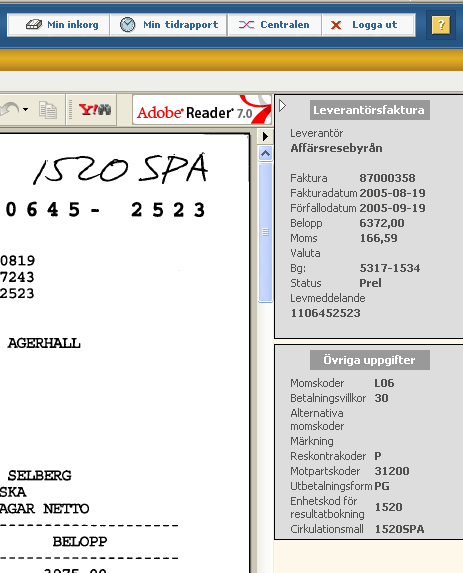The image size is (463, 573).
Task: Click the crossed arrows icon in Centralen
Action: point(246,25)
